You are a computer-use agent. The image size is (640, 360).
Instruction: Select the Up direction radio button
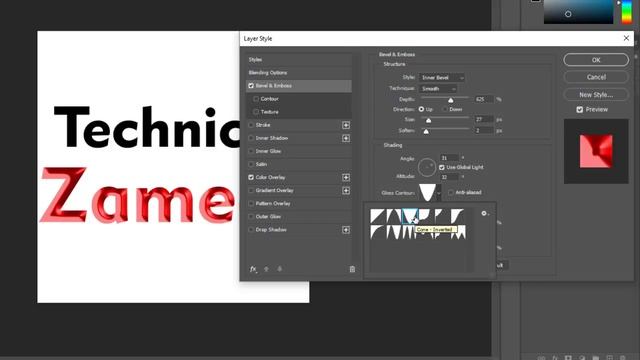[x=421, y=109]
